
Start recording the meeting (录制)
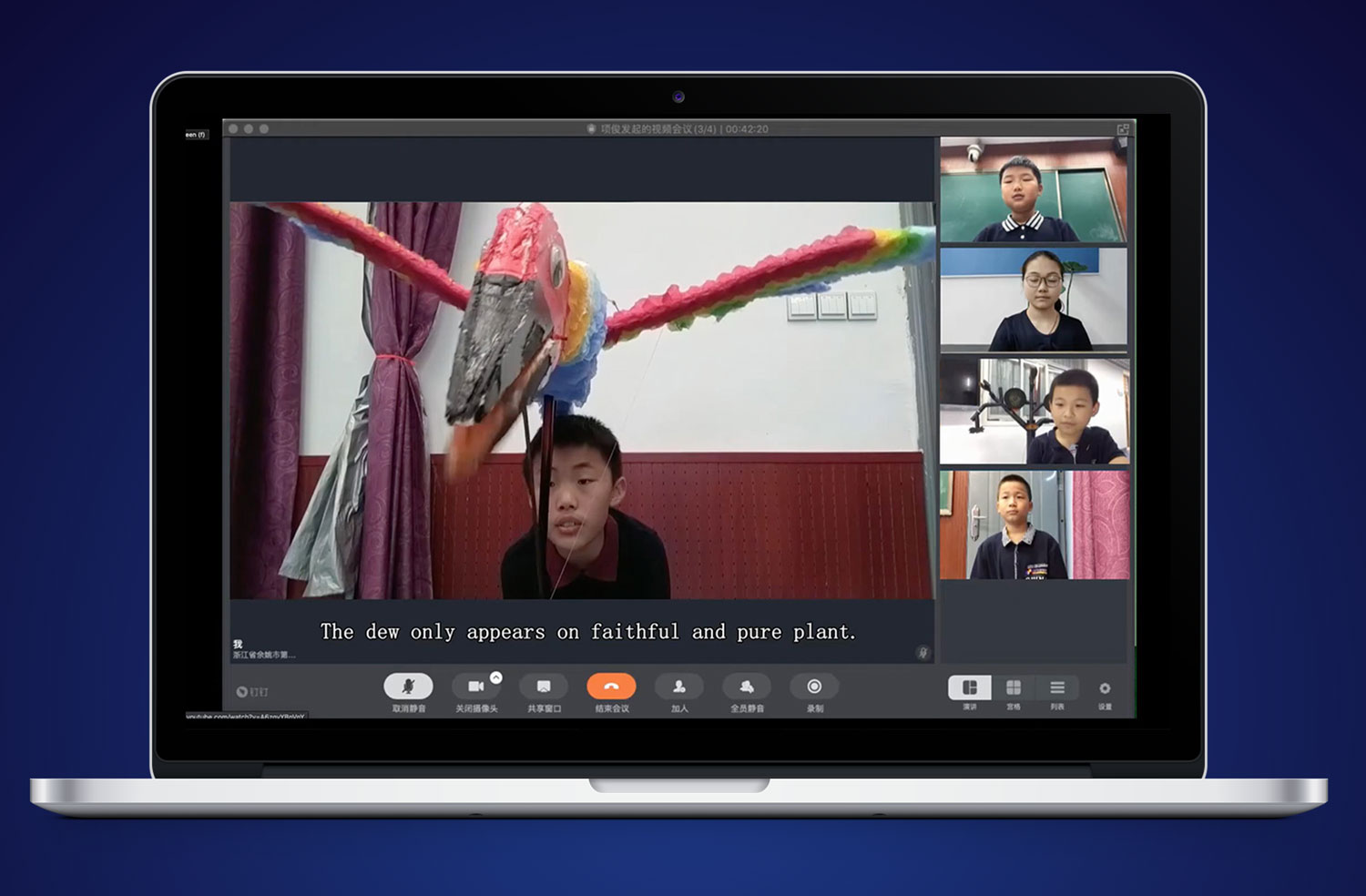(x=814, y=687)
